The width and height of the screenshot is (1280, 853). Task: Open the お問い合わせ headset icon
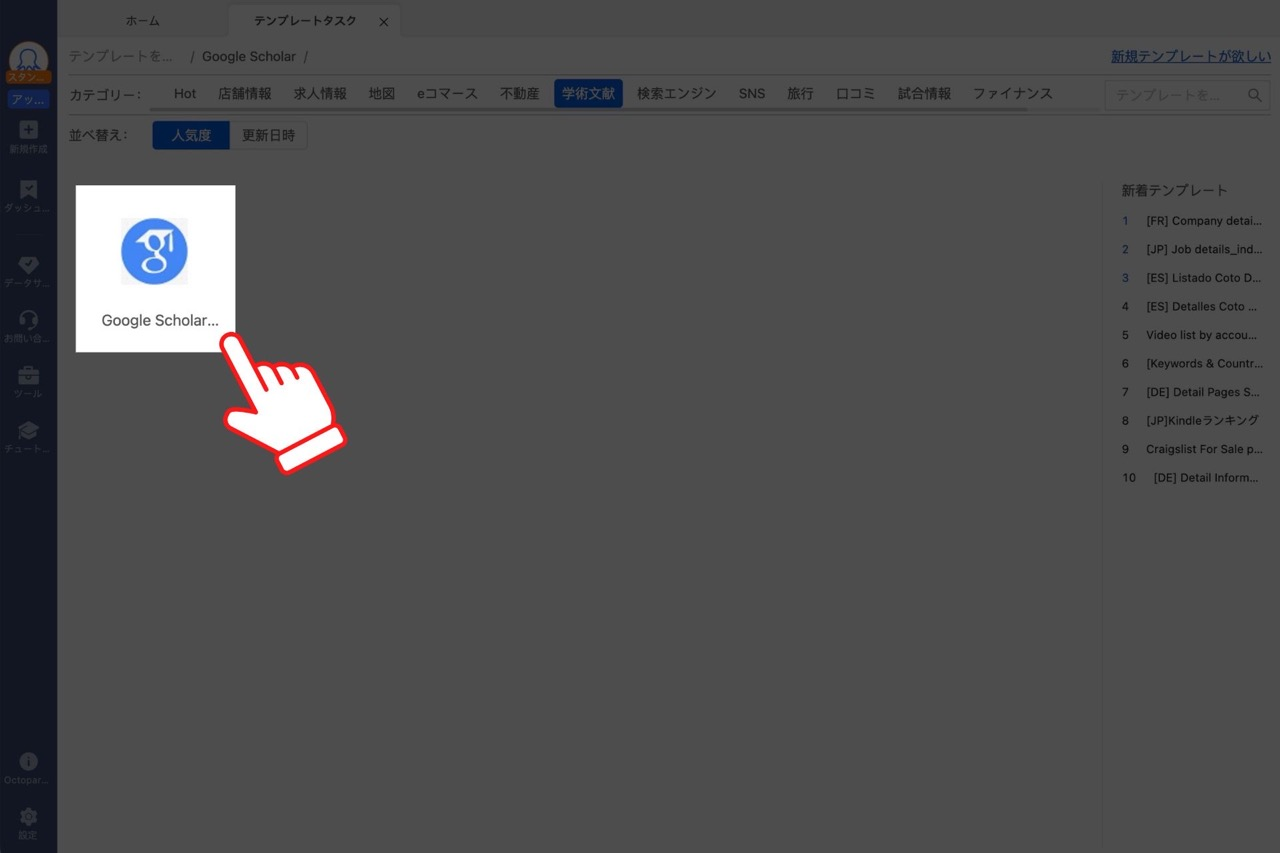click(28, 320)
